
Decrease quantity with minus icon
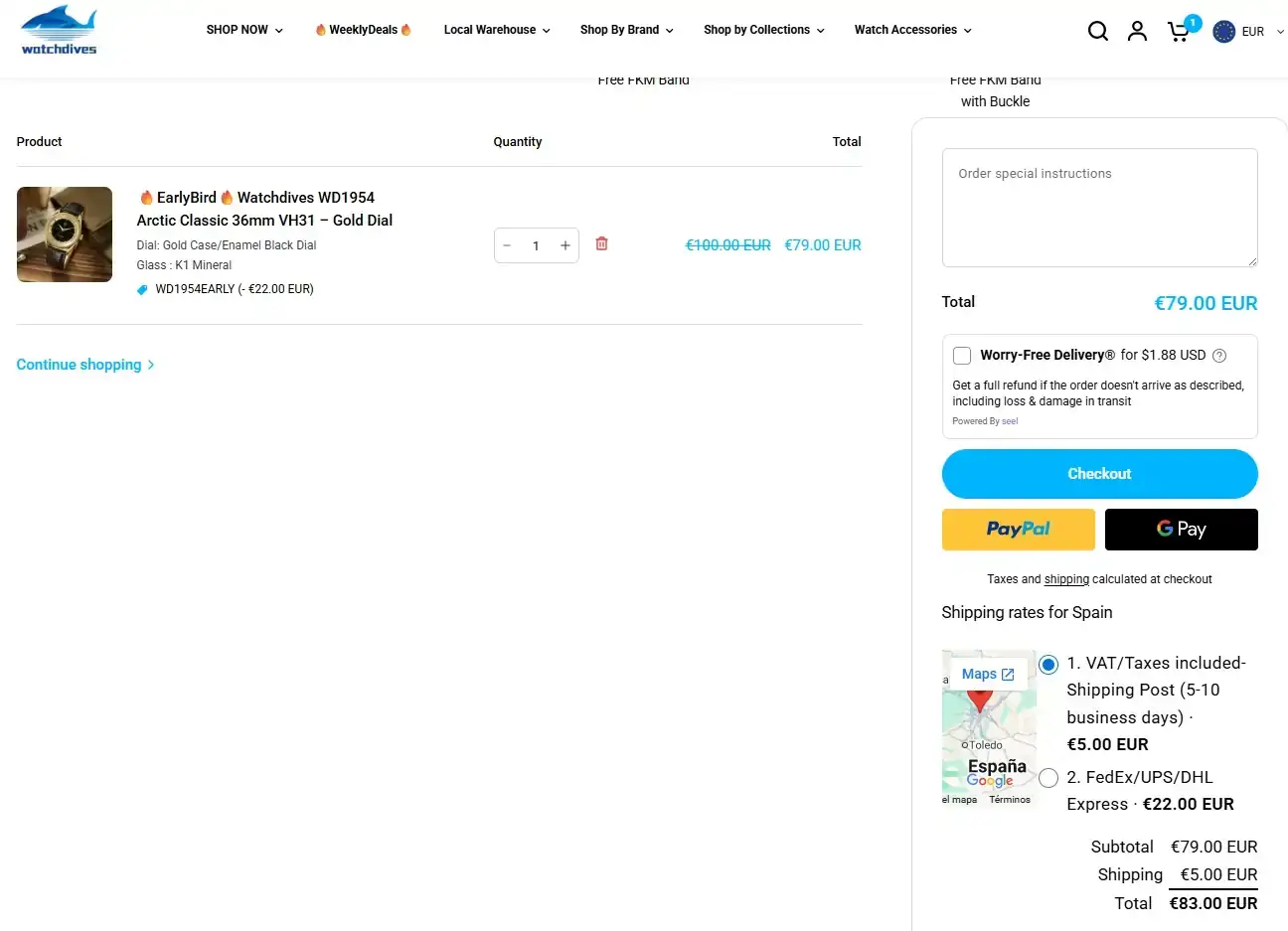coord(507,245)
